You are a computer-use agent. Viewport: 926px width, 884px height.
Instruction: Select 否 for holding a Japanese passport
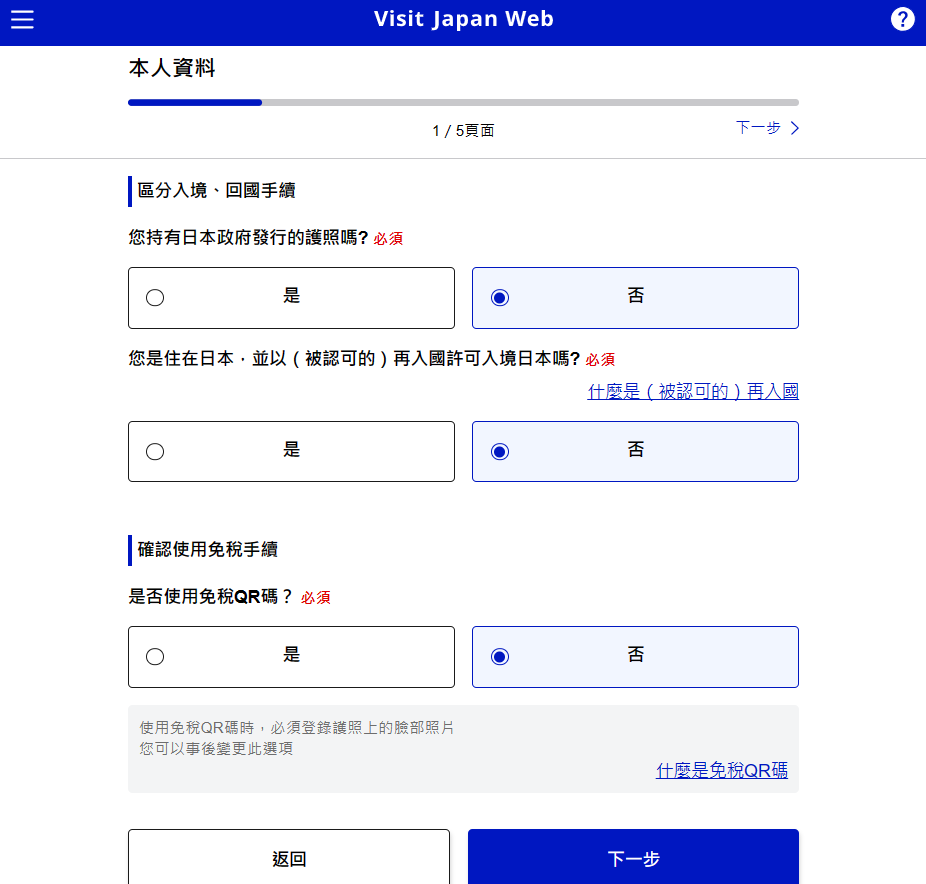pyautogui.click(x=635, y=298)
